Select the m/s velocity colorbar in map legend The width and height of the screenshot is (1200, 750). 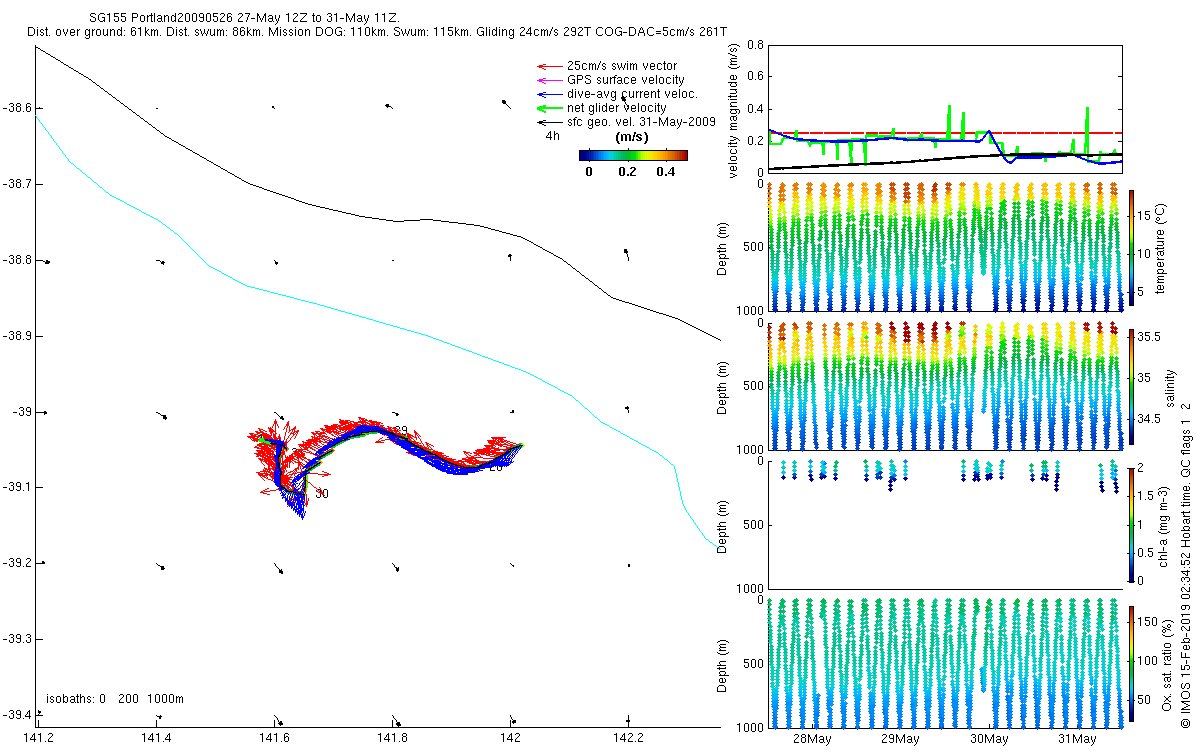[633, 155]
